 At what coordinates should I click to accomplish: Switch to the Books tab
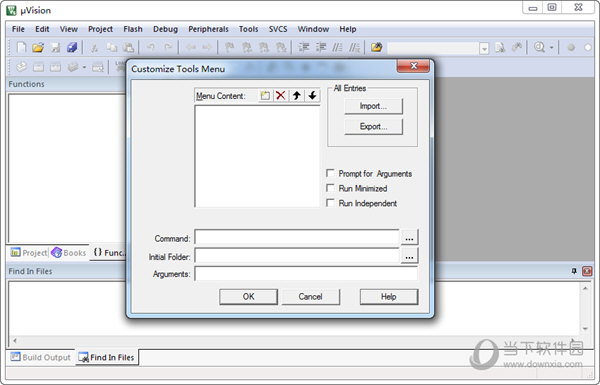tap(69, 253)
